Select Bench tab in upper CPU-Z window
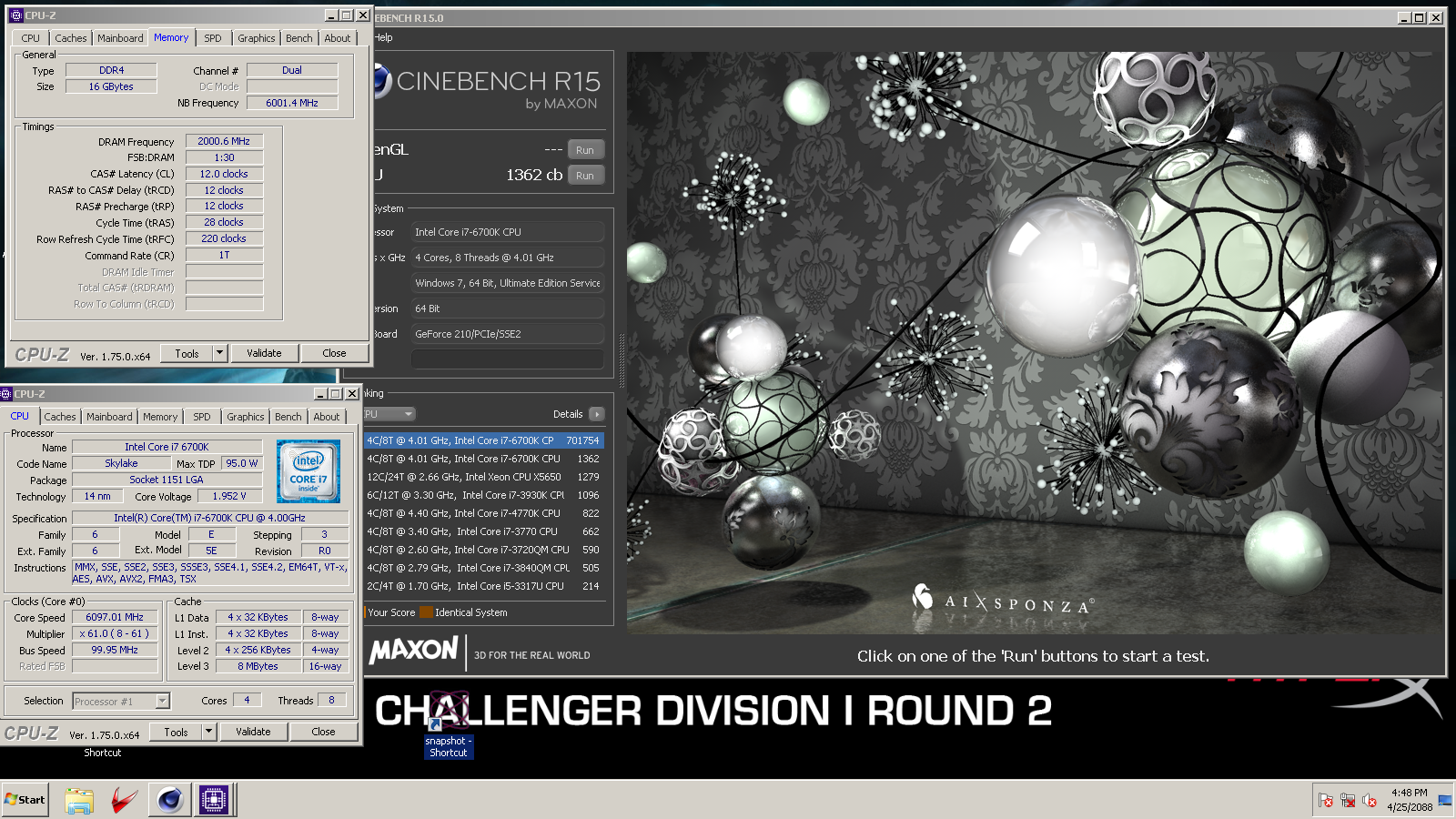Screen dimensions: 1456x819 (x=298, y=38)
